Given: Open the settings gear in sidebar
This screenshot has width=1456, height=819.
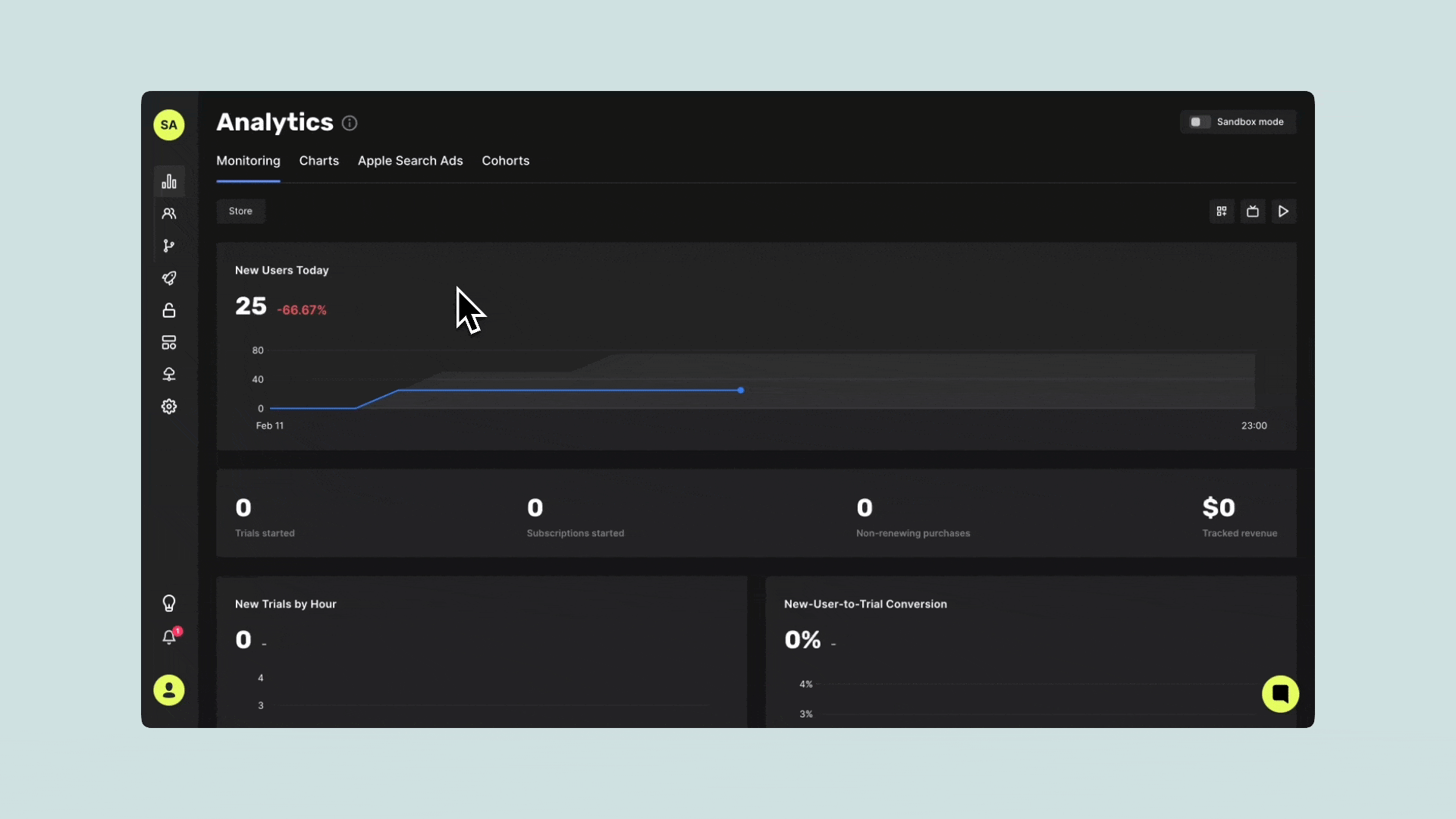Looking at the screenshot, I should click(169, 406).
